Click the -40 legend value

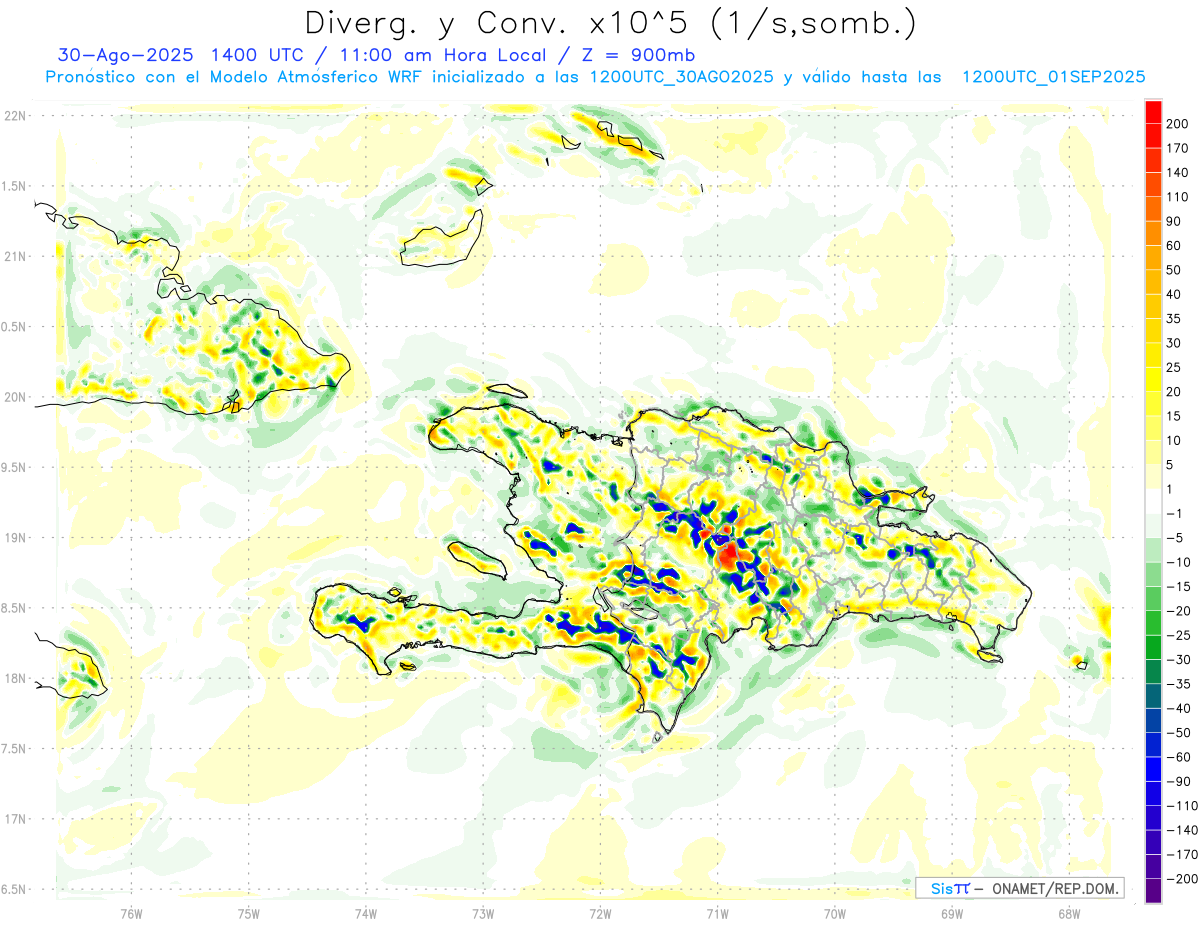(x=1178, y=709)
